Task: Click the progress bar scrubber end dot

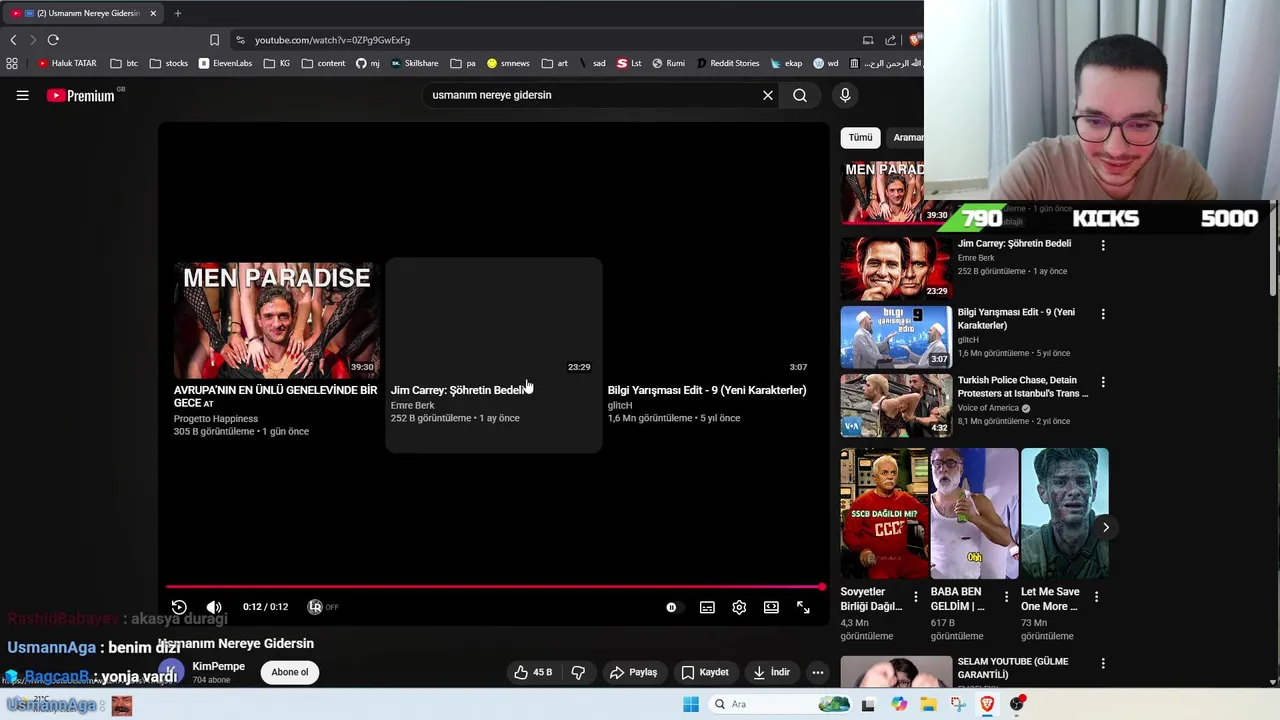Action: pyautogui.click(x=822, y=587)
